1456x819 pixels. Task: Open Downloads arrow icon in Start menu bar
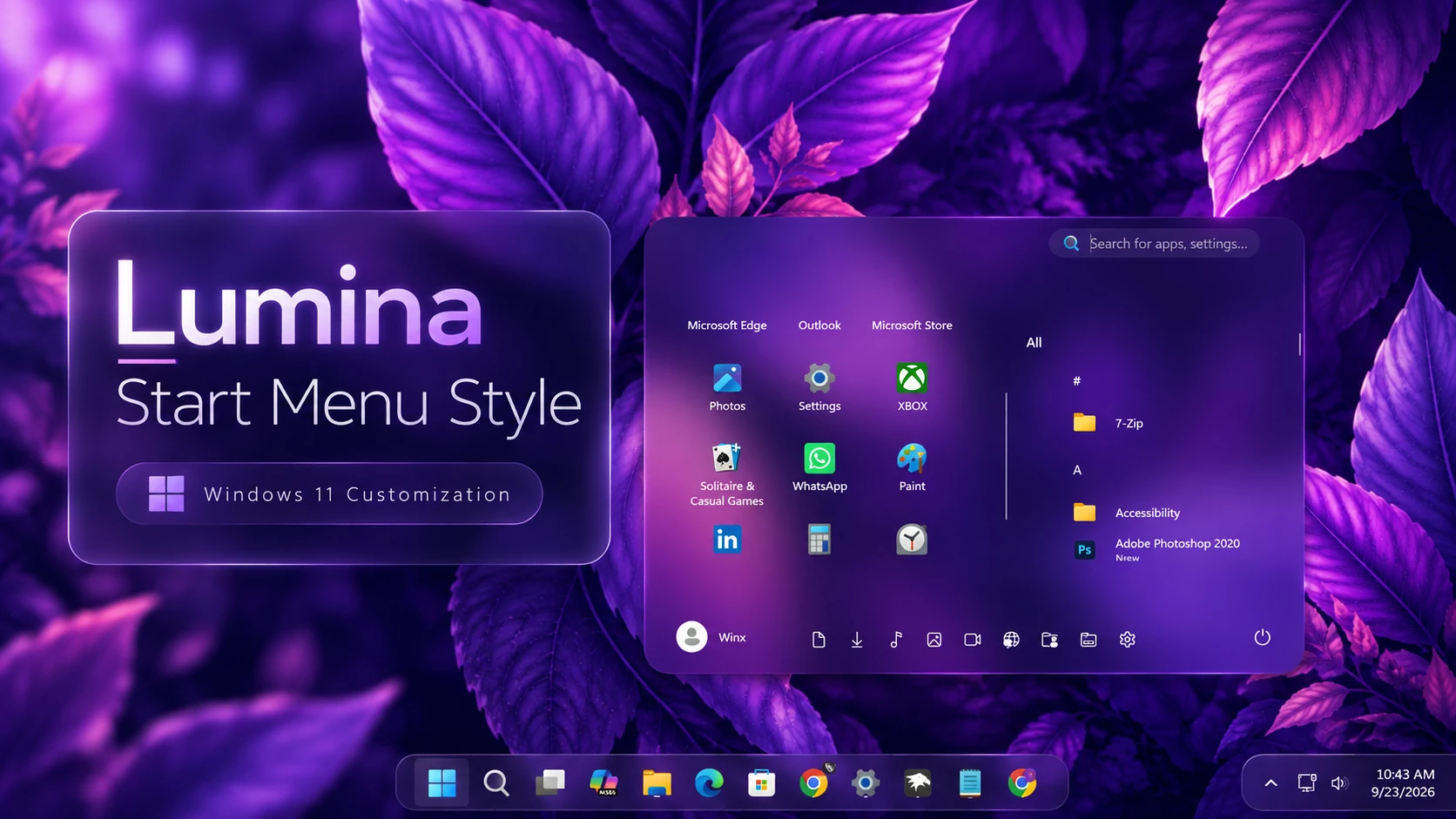click(x=857, y=640)
